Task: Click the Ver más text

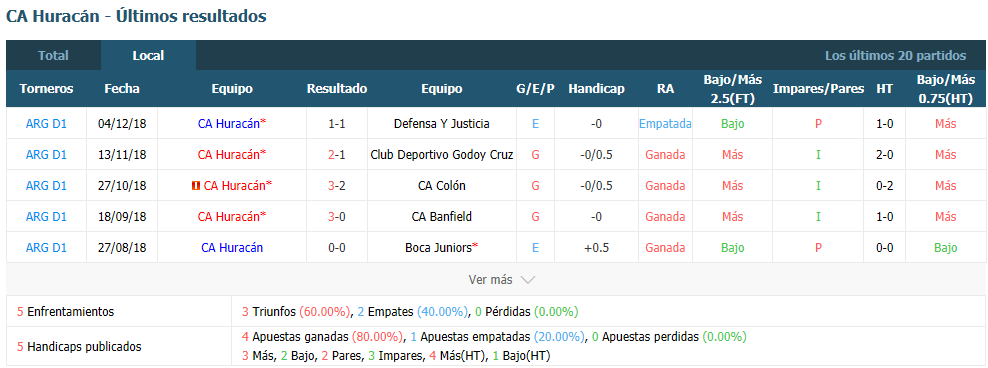Action: [491, 280]
